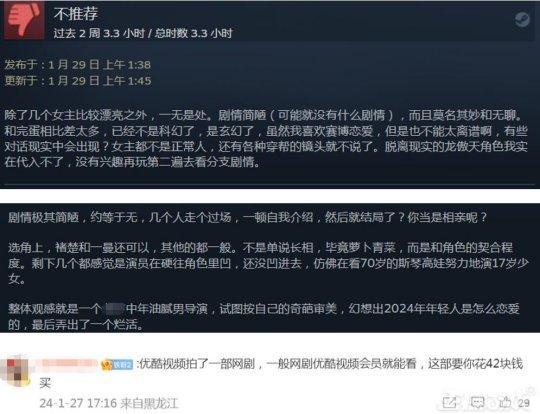Screen dimensions: 540x414
Task: Click the 总时数 3.3 小时 playtime text
Action: (x=194, y=33)
